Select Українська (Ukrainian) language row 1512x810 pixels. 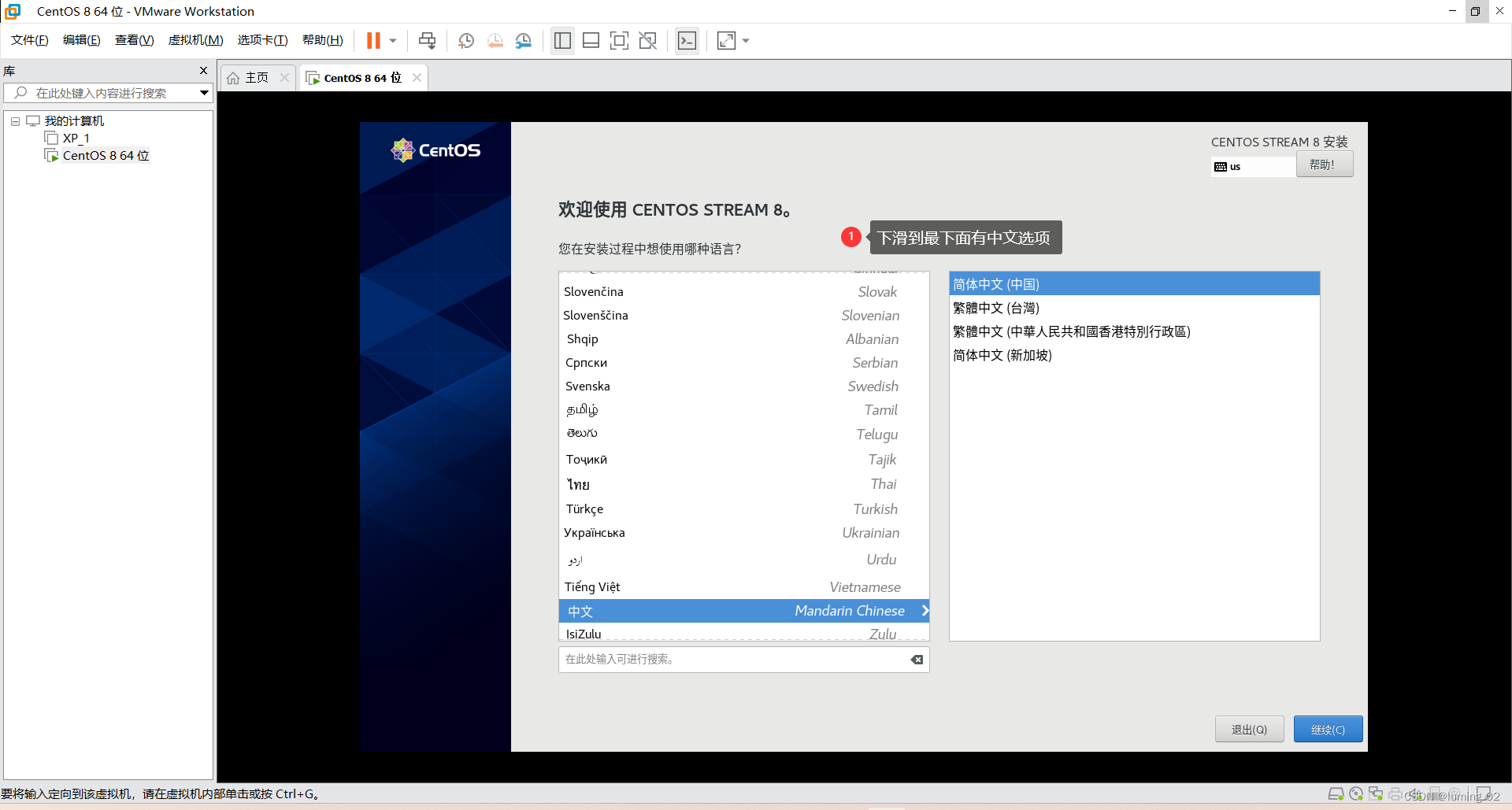point(743,532)
